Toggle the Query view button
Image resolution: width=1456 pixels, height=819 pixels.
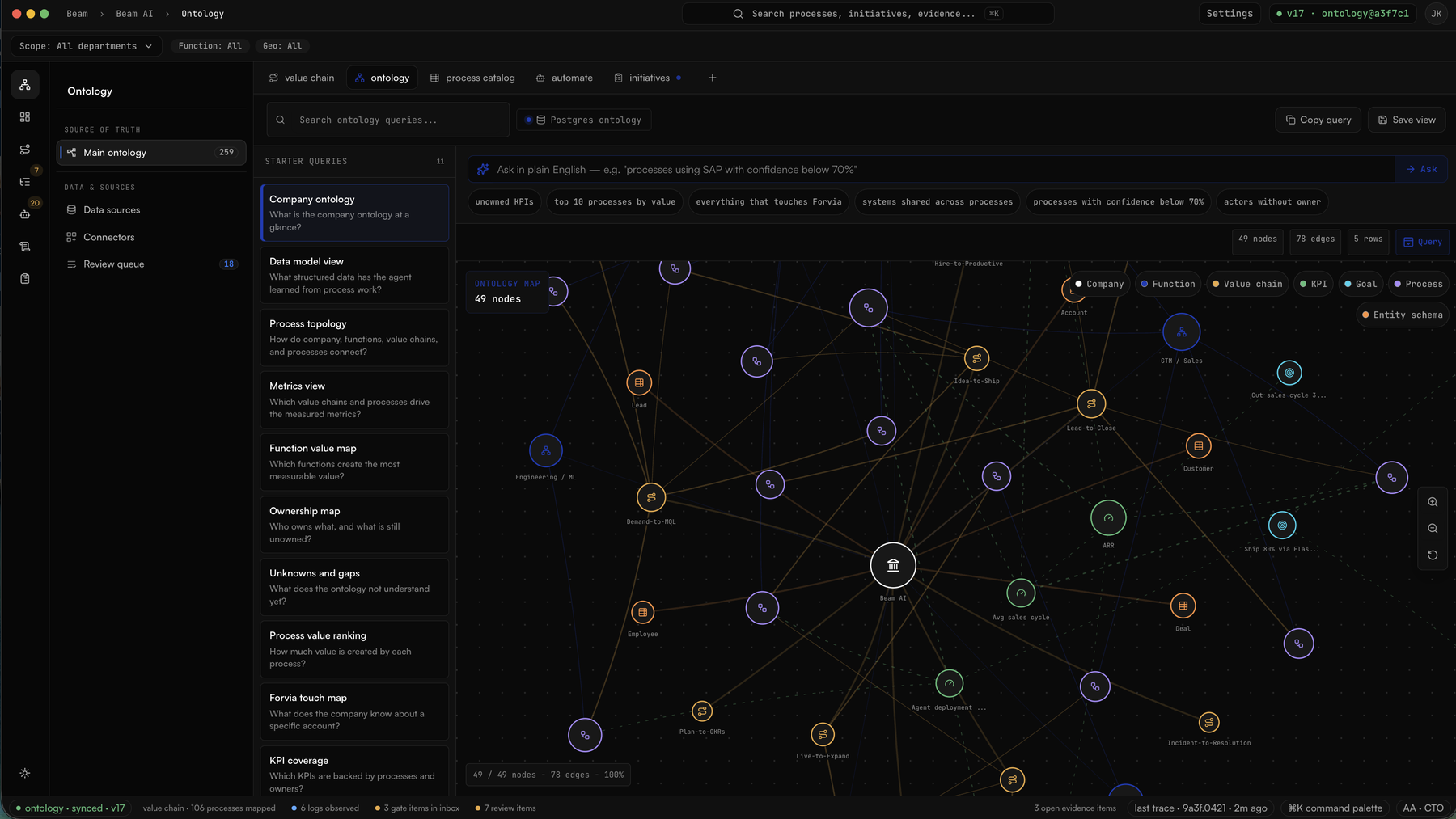coord(1422,242)
